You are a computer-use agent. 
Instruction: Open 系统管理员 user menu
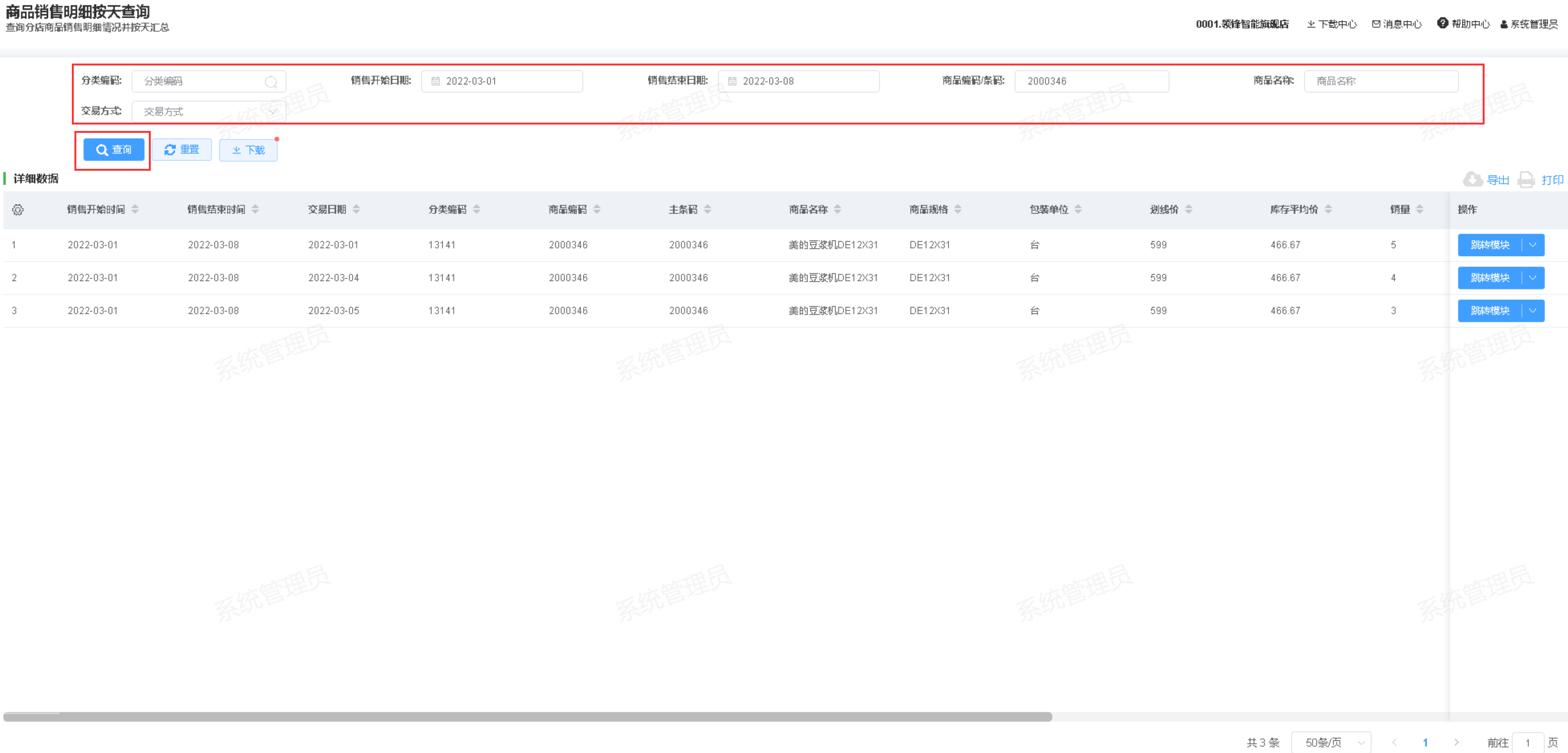click(x=1529, y=24)
